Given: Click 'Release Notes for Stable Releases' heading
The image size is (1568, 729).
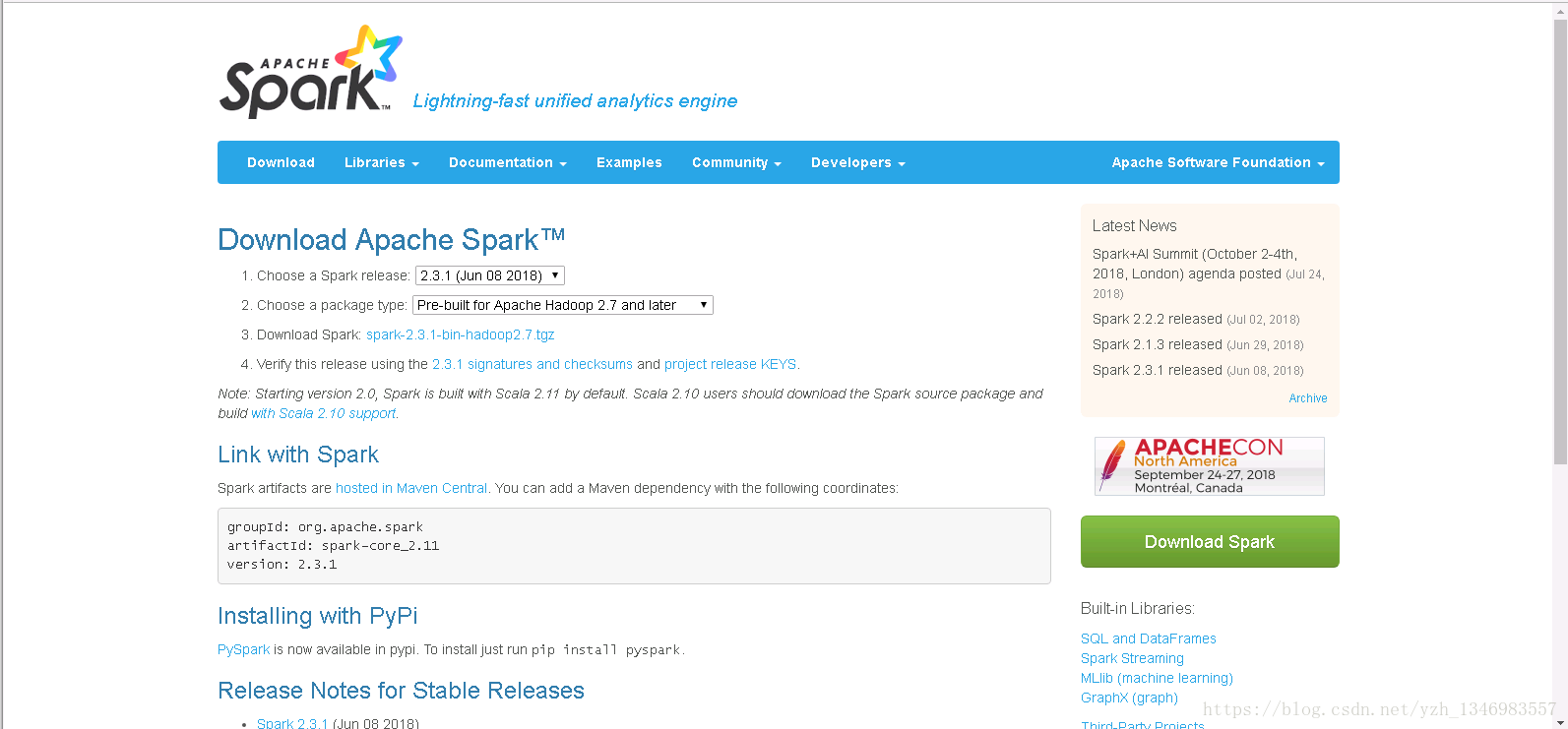Looking at the screenshot, I should [402, 691].
